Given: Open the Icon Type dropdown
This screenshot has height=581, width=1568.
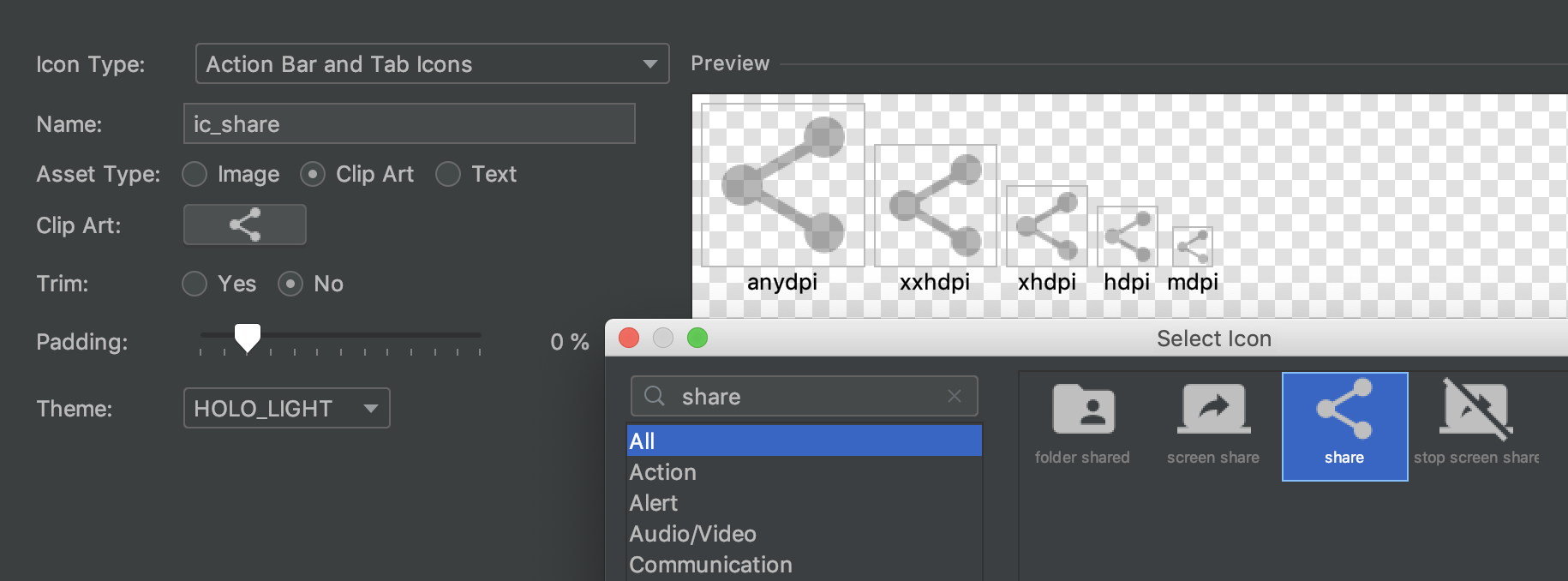Looking at the screenshot, I should 432,64.
